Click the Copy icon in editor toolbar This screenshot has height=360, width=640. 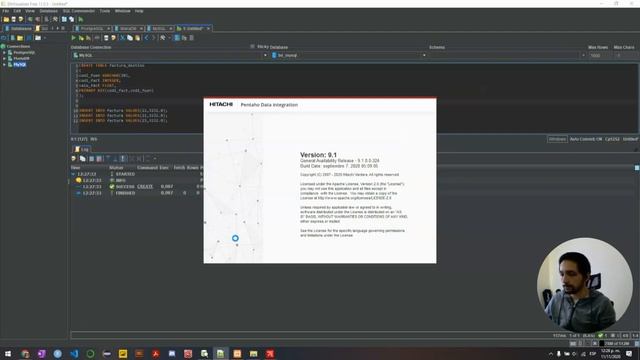pos(130,38)
